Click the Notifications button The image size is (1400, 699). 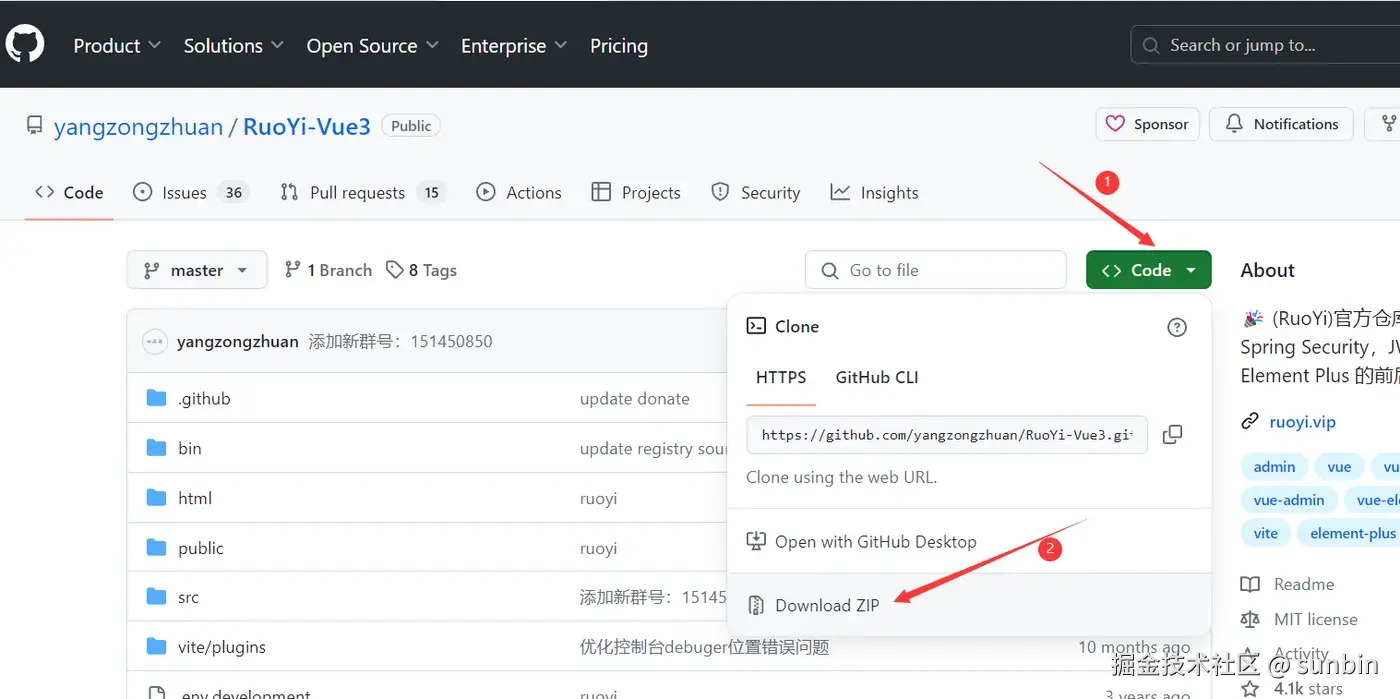[1281, 124]
